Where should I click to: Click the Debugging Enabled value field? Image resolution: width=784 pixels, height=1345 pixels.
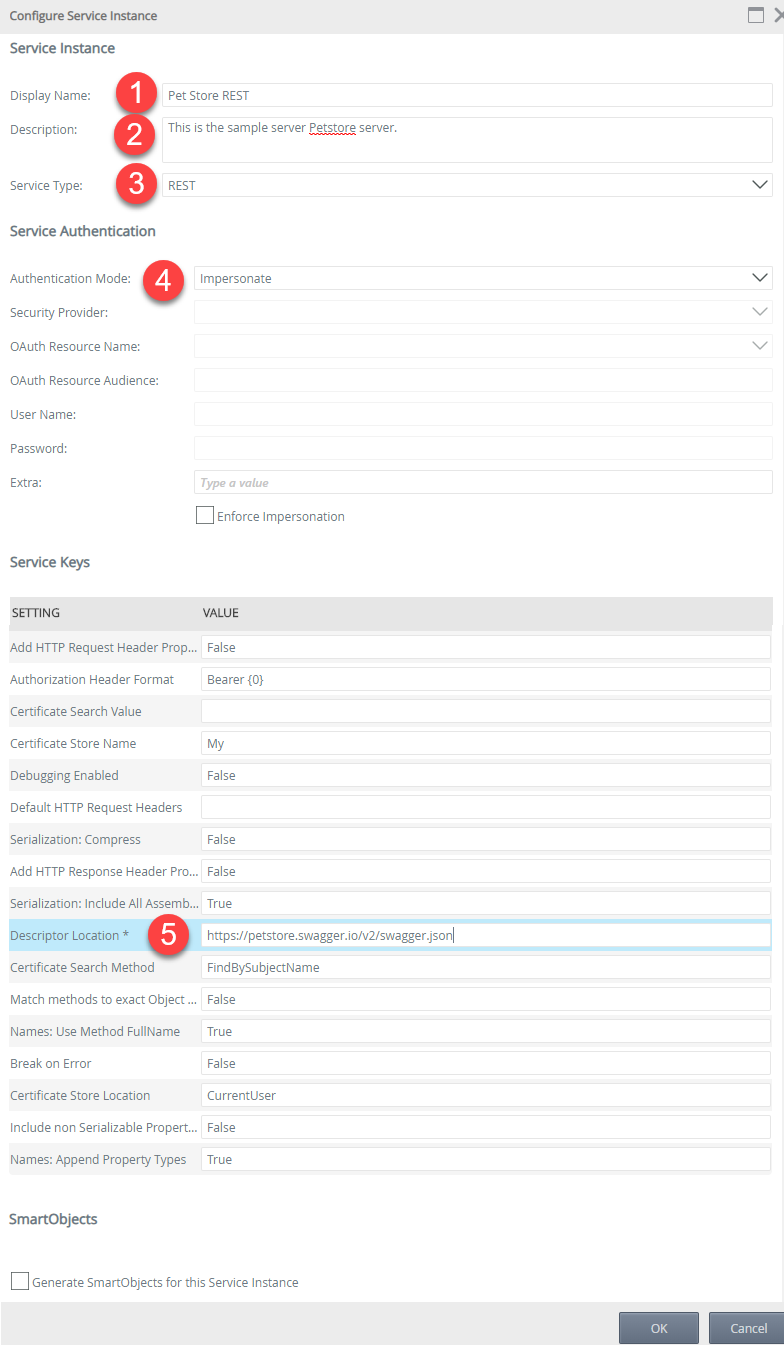tap(485, 775)
